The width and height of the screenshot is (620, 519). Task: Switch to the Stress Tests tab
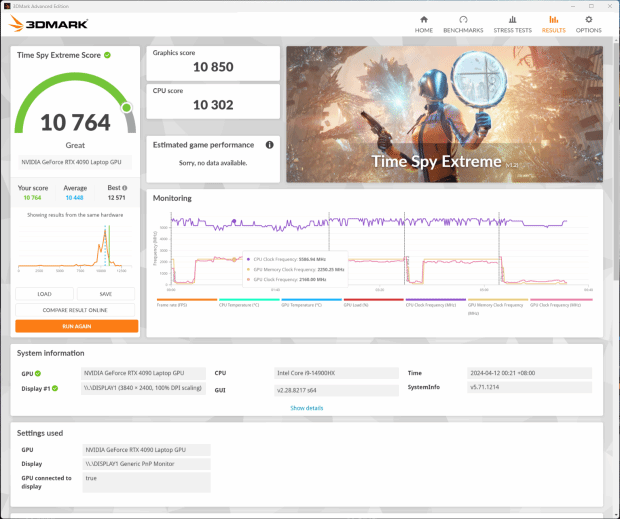tap(512, 25)
